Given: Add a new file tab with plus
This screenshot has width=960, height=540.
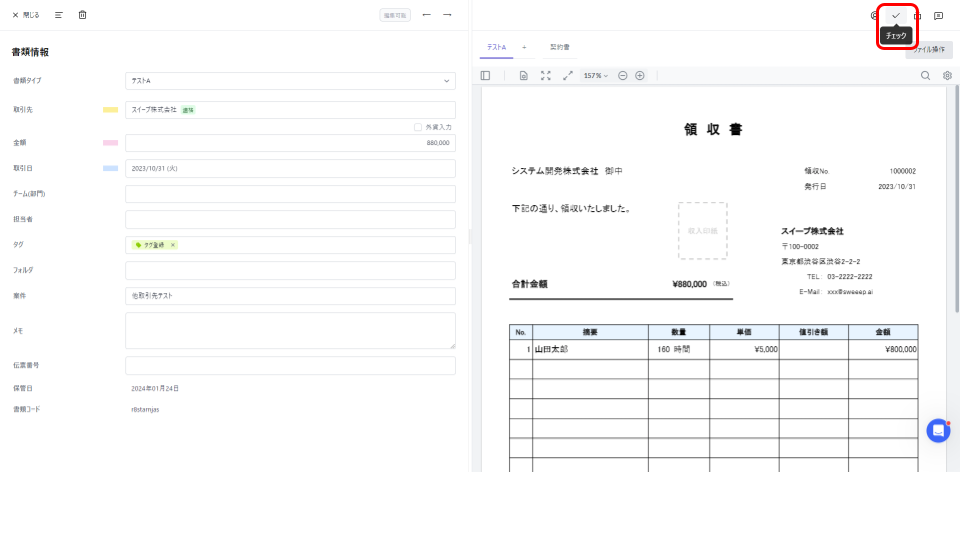Looking at the screenshot, I should pyautogui.click(x=524, y=47).
